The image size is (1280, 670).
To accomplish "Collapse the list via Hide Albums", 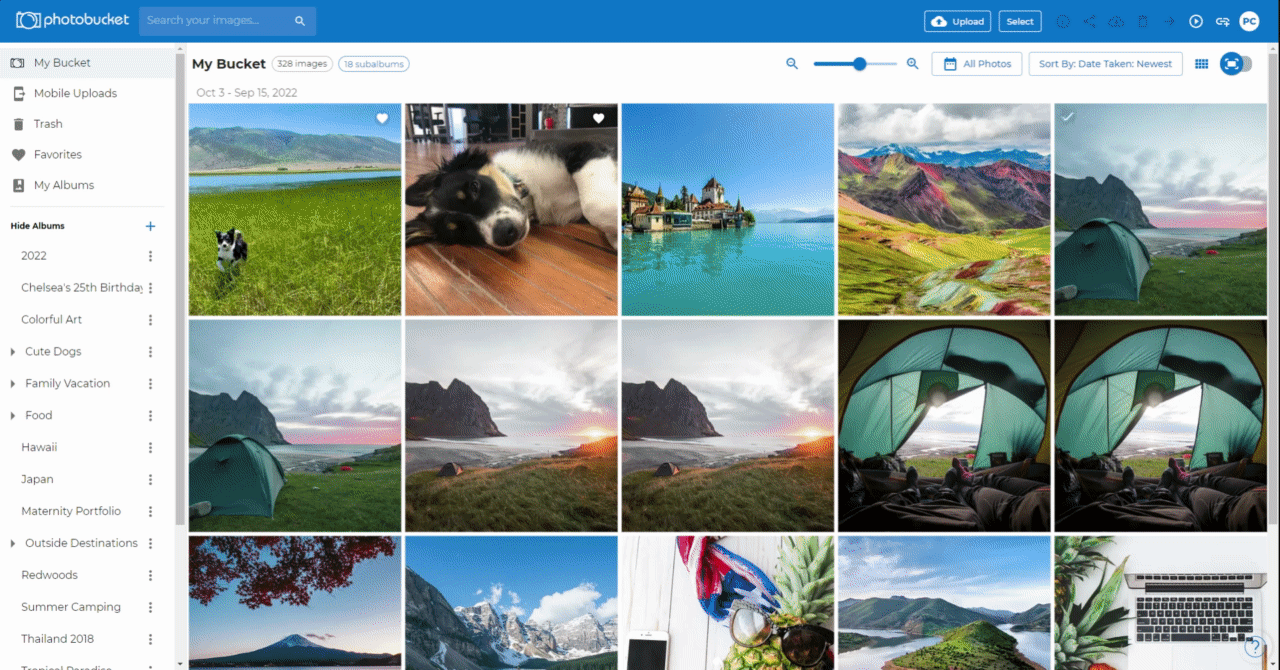I will [x=37, y=226].
